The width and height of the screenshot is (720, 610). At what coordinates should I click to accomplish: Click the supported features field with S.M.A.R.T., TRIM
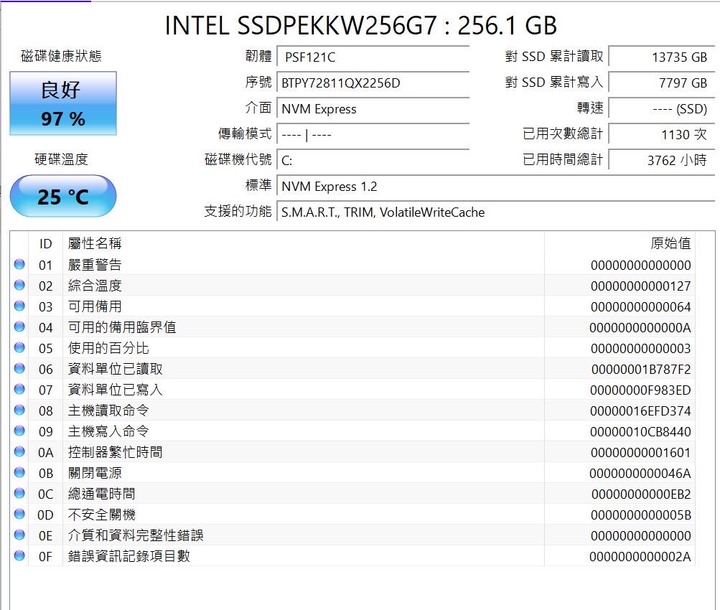(x=495, y=212)
